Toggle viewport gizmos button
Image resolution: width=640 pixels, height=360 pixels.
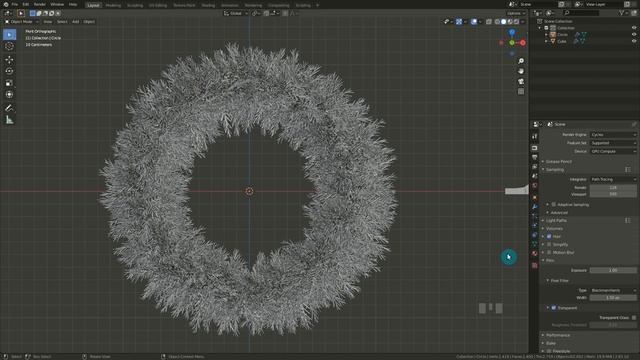459,22
